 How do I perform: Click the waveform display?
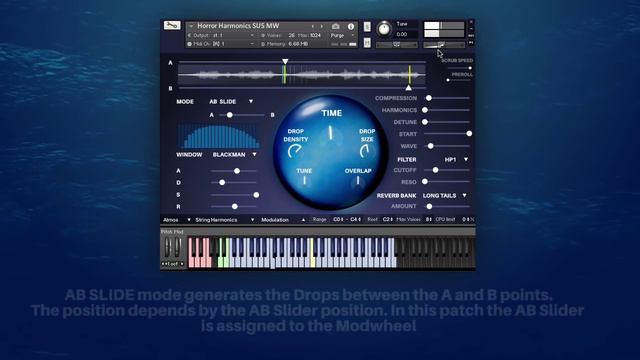pos(302,75)
